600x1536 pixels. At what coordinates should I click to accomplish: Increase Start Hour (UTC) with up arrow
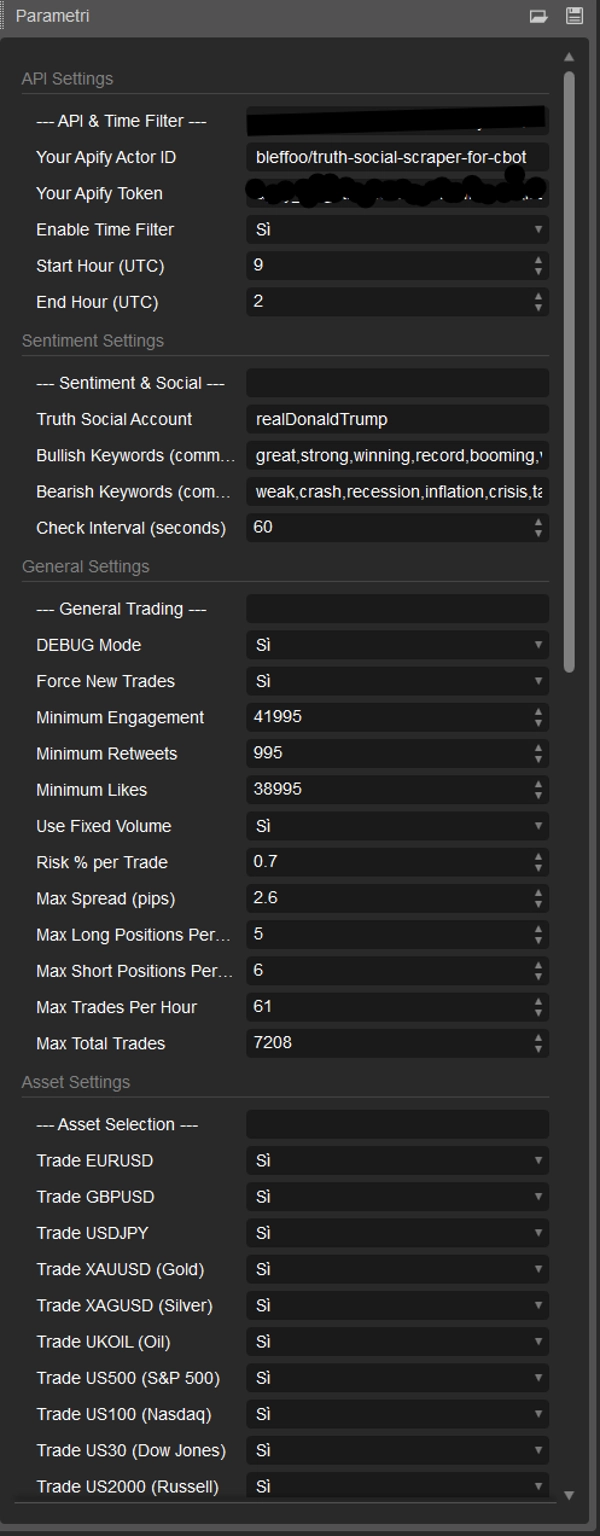pyautogui.click(x=539, y=261)
